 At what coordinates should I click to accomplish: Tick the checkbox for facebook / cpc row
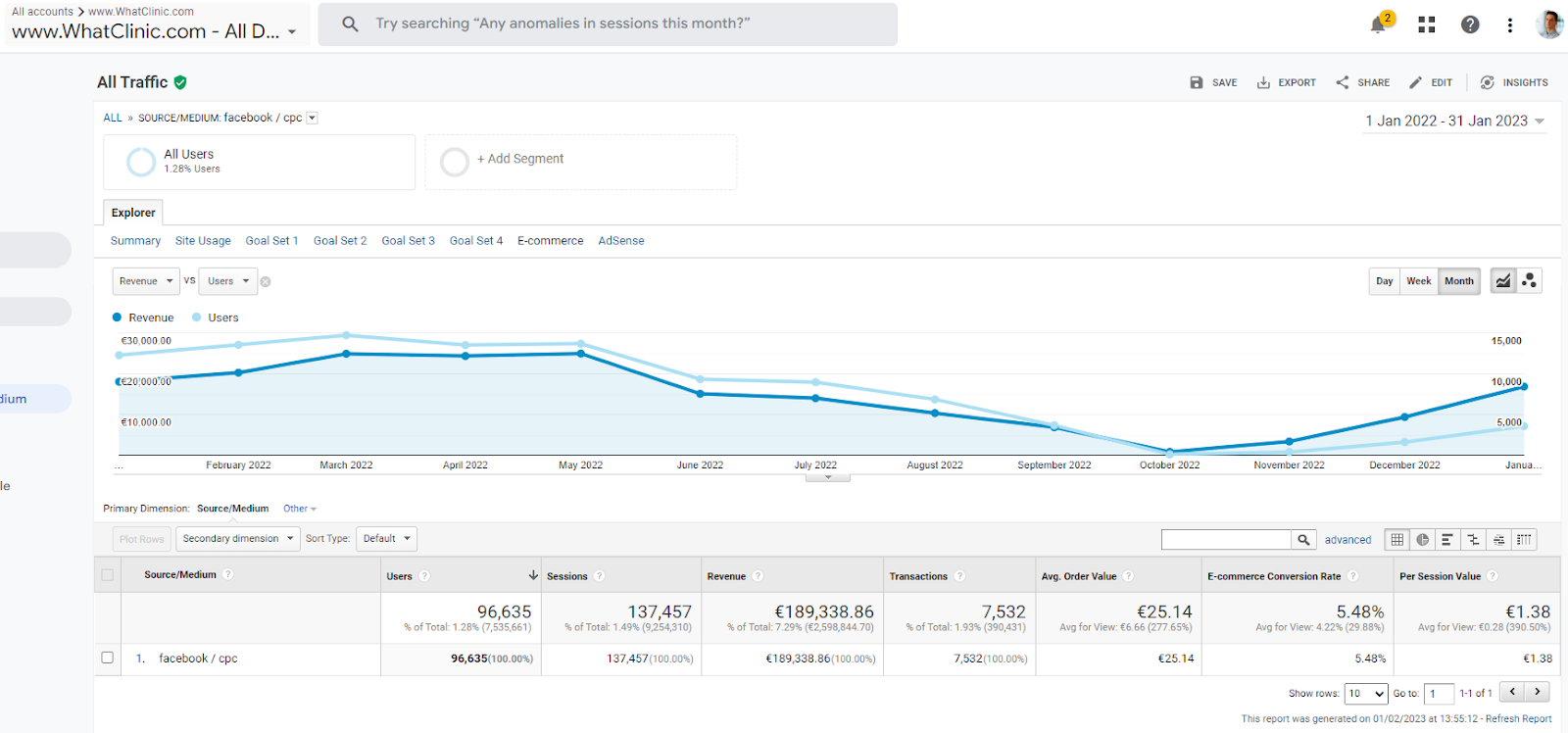[108, 658]
